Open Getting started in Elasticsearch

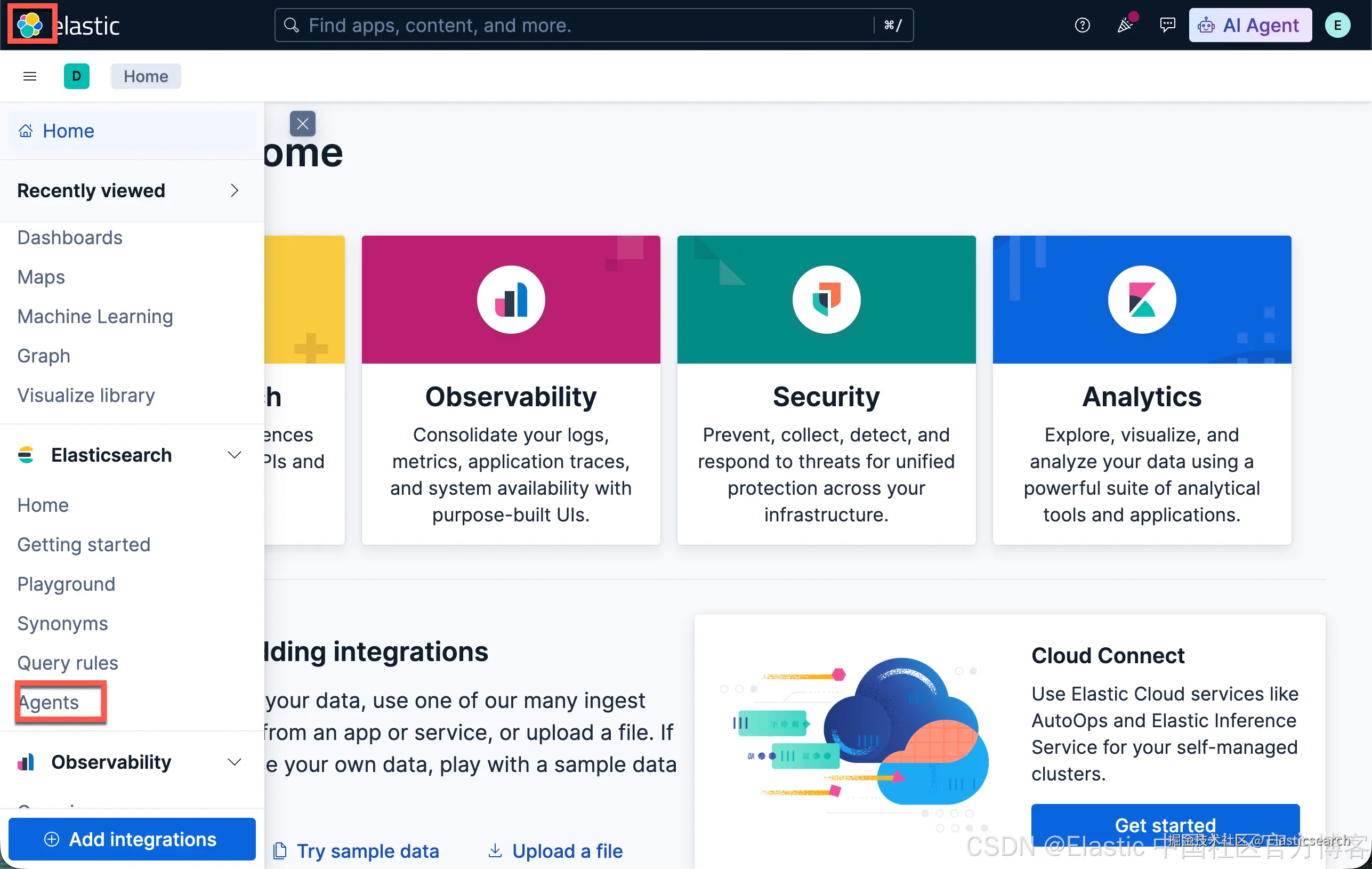click(x=84, y=544)
